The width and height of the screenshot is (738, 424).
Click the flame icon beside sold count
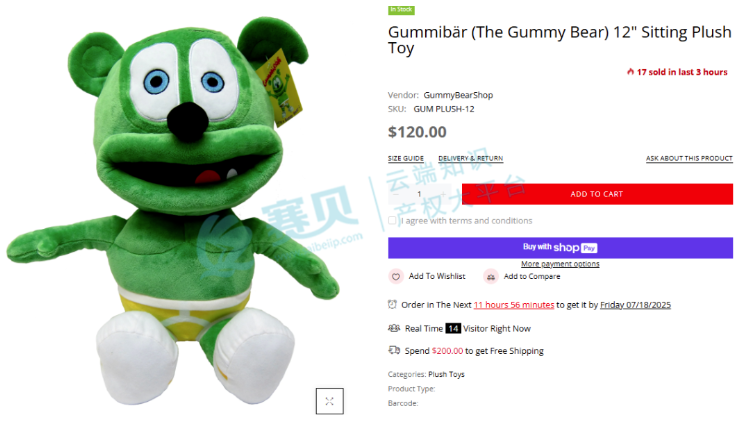[630, 72]
